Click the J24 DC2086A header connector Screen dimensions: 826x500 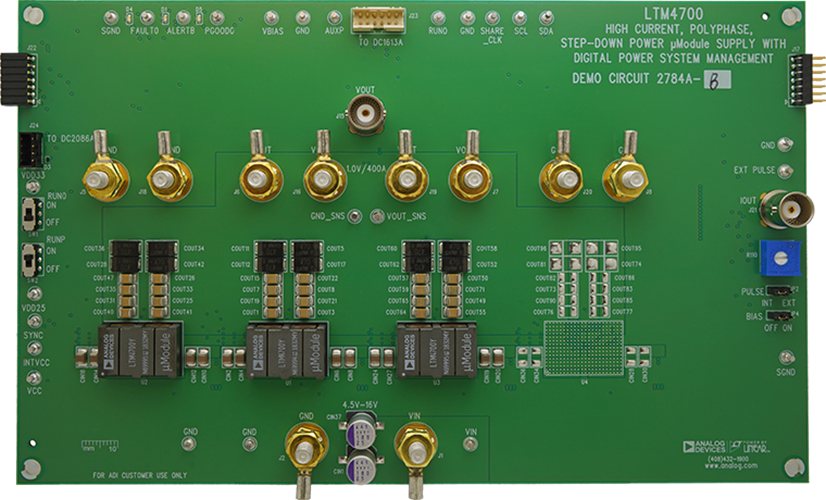[x=33, y=151]
